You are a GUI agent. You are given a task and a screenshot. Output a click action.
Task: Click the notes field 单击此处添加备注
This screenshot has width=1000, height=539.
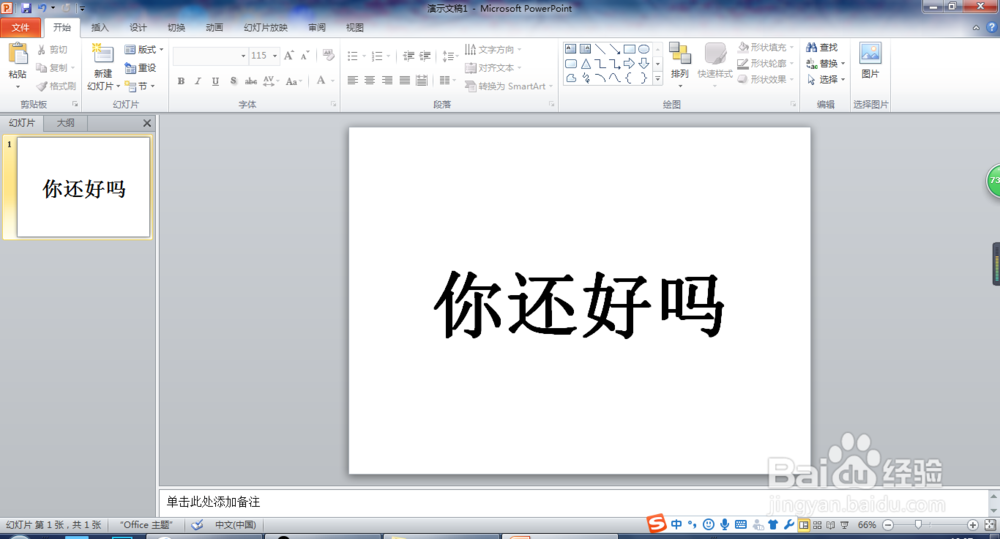click(213, 502)
